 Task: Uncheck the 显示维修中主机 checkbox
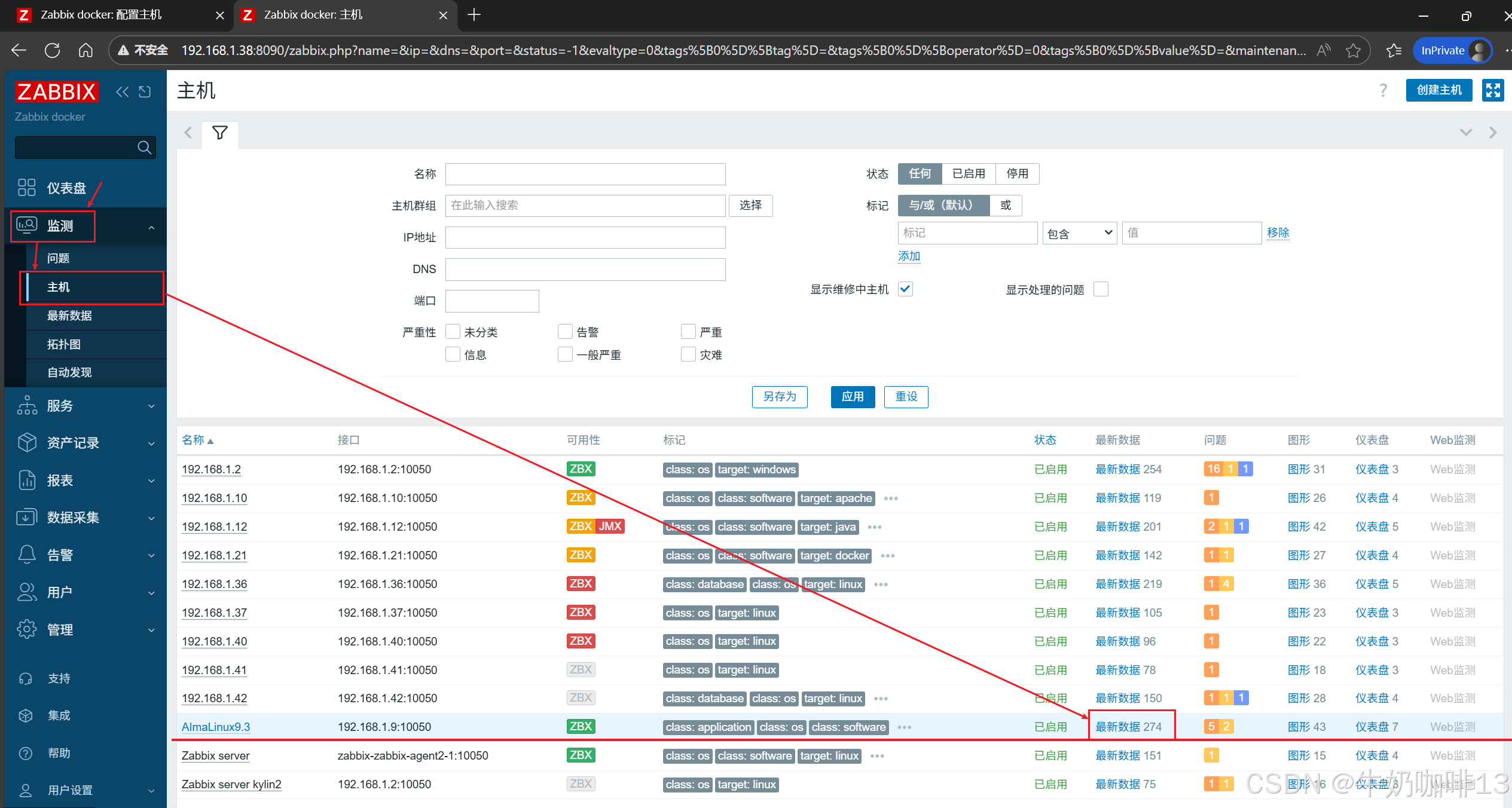[905, 289]
